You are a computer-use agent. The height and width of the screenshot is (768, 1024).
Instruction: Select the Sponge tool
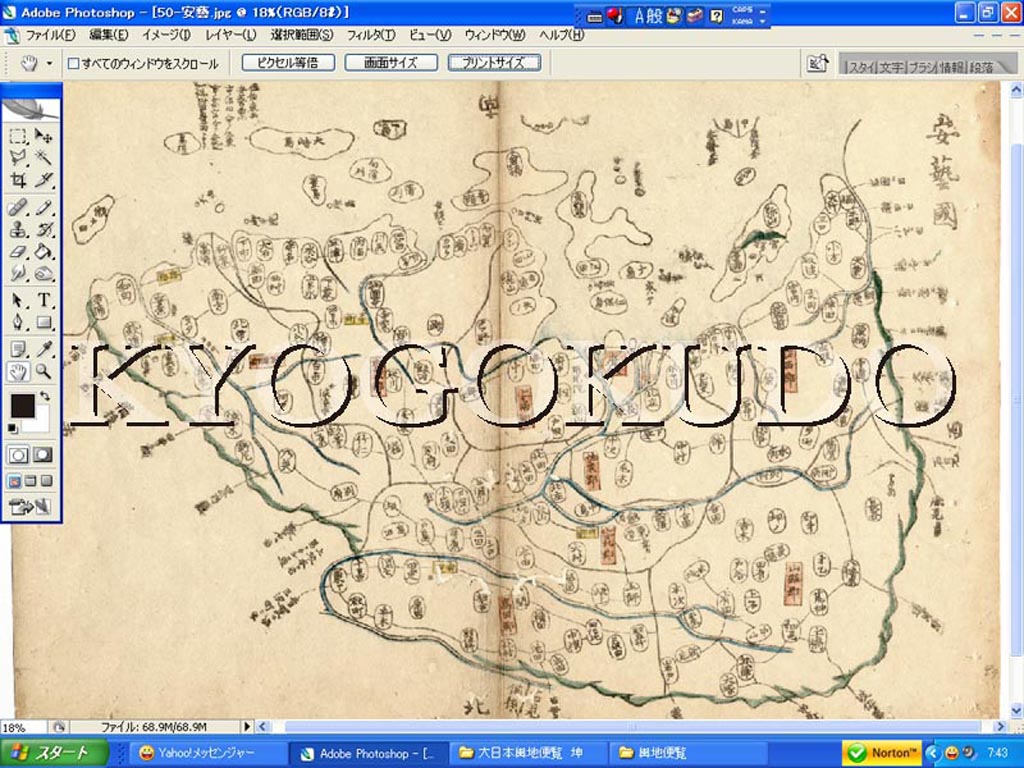(x=43, y=273)
